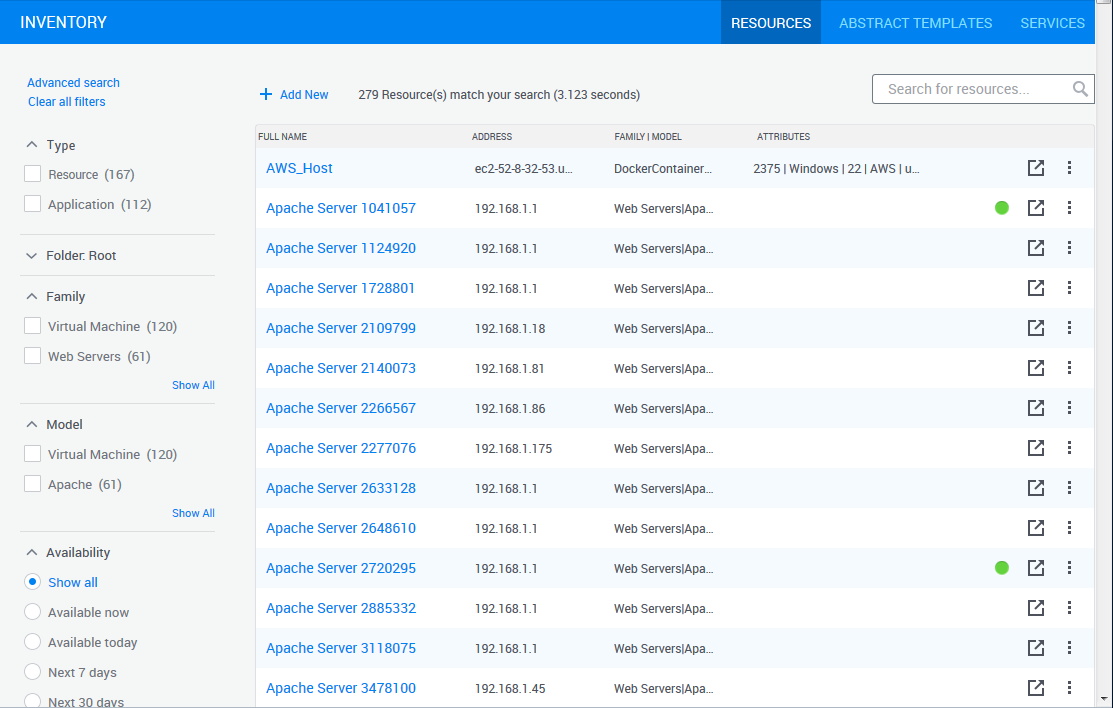Open AWS_Host in new window icon
The image size is (1113, 708).
(1036, 168)
